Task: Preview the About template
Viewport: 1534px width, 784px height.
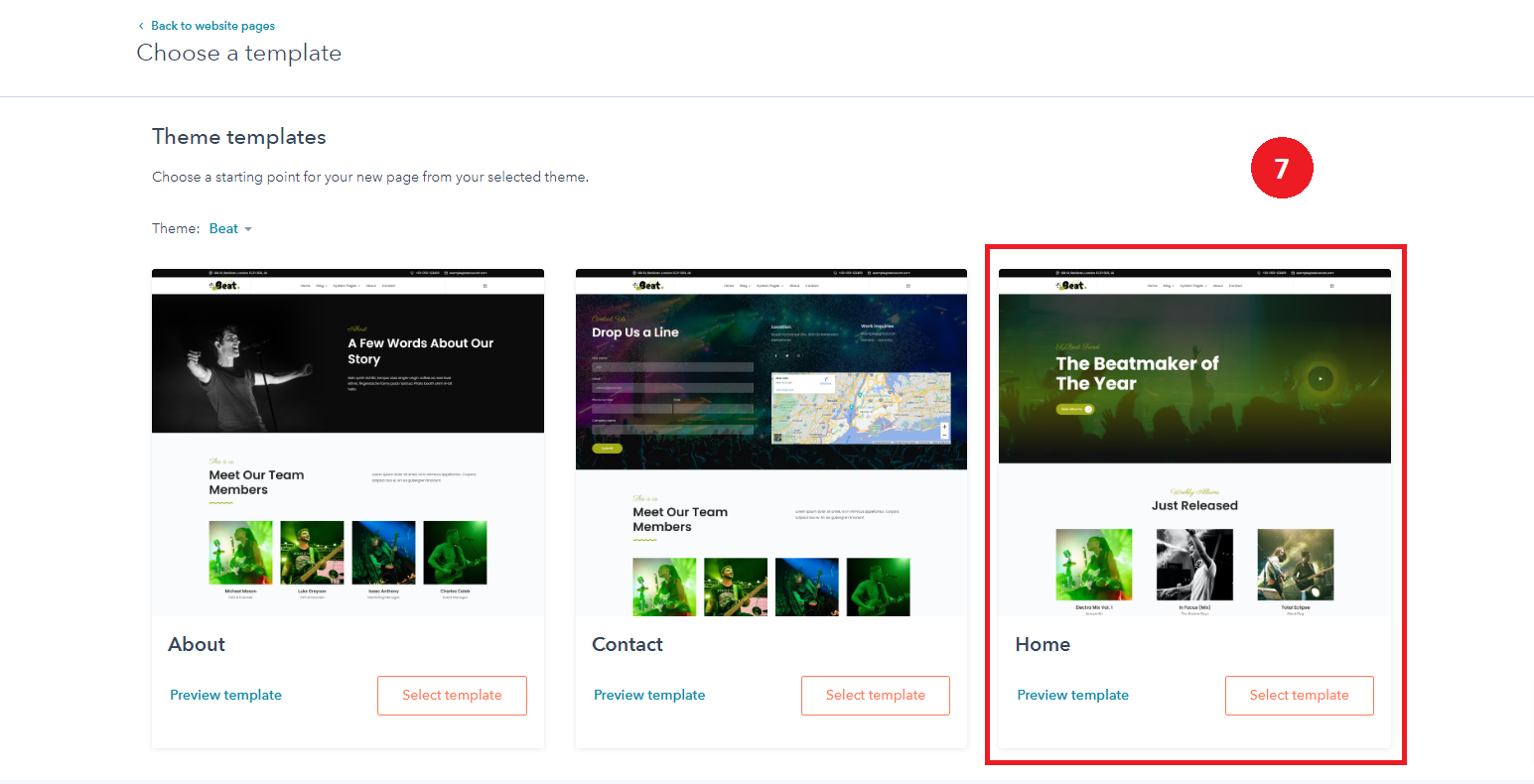Action: 225,695
